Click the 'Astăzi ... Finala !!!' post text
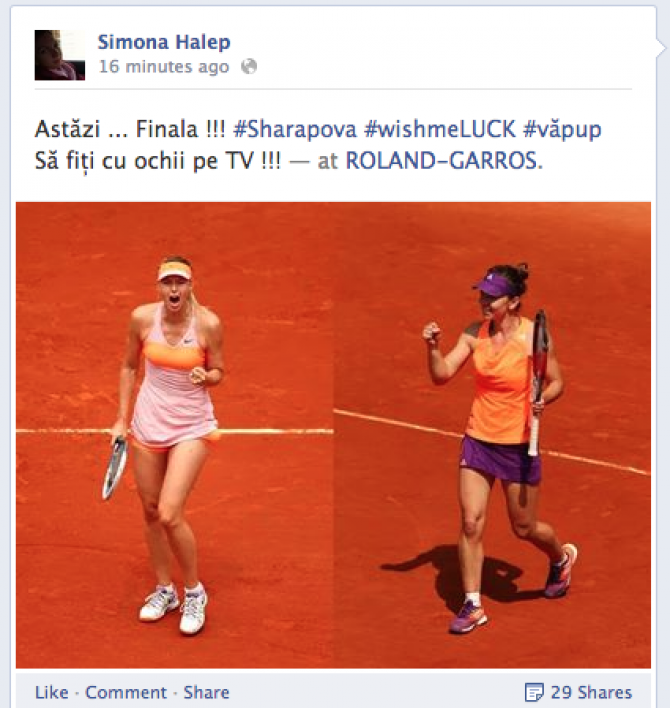670x708 pixels. (130, 129)
